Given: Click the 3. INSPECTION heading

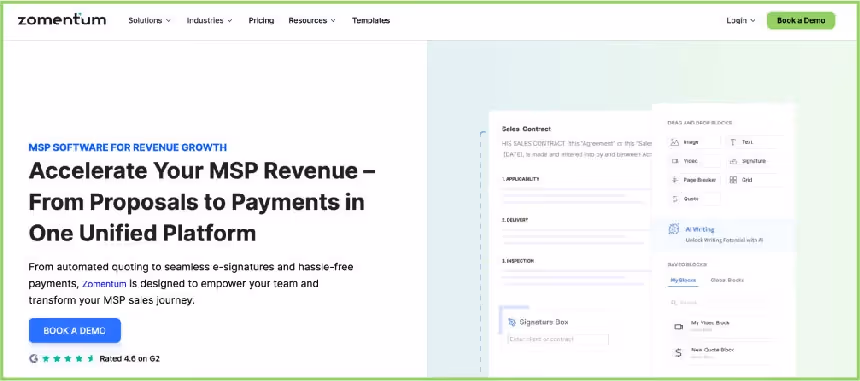Looking at the screenshot, I should pyautogui.click(x=518, y=261).
